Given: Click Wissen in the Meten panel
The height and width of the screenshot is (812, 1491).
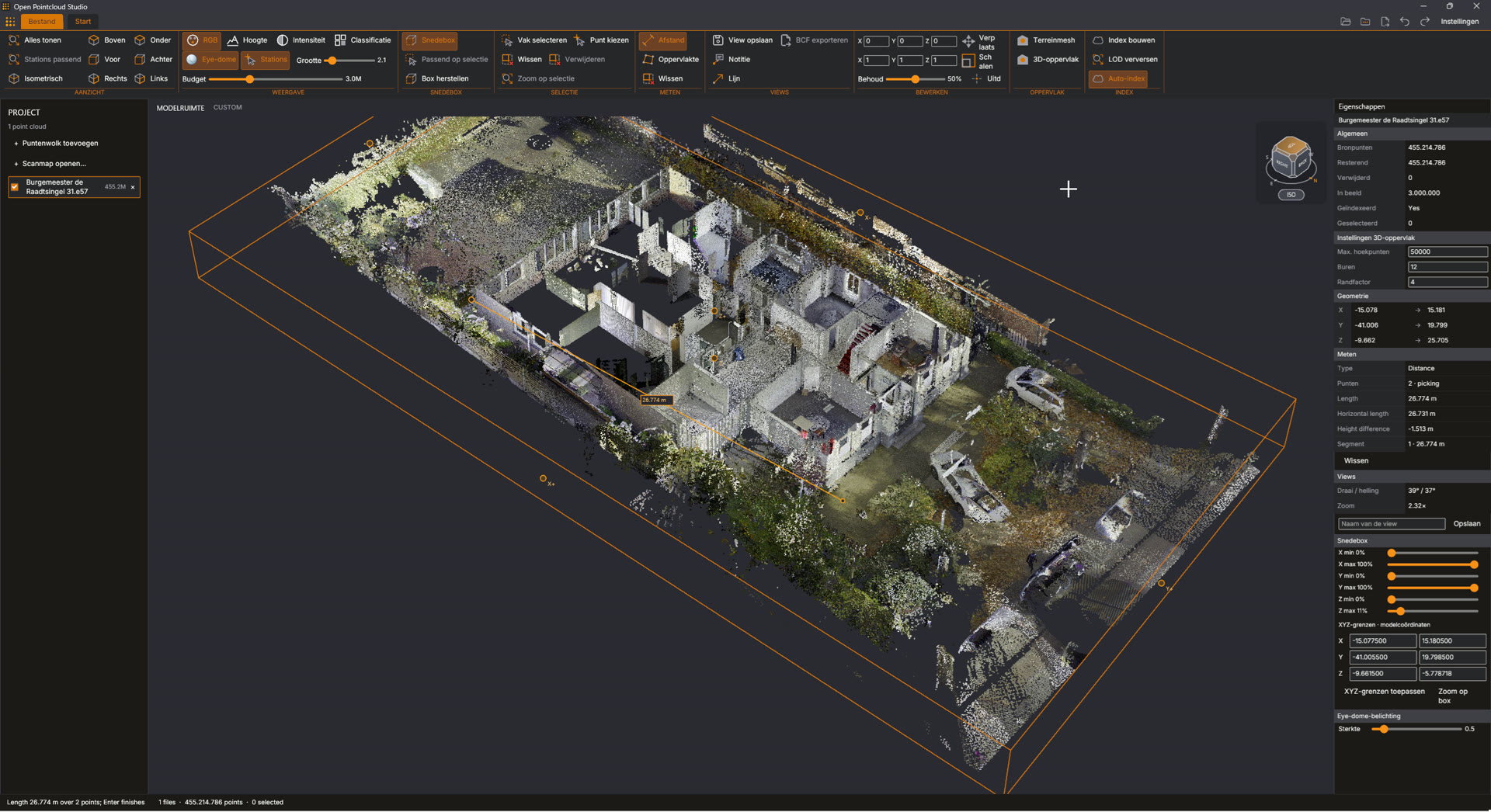Looking at the screenshot, I should [x=1357, y=461].
